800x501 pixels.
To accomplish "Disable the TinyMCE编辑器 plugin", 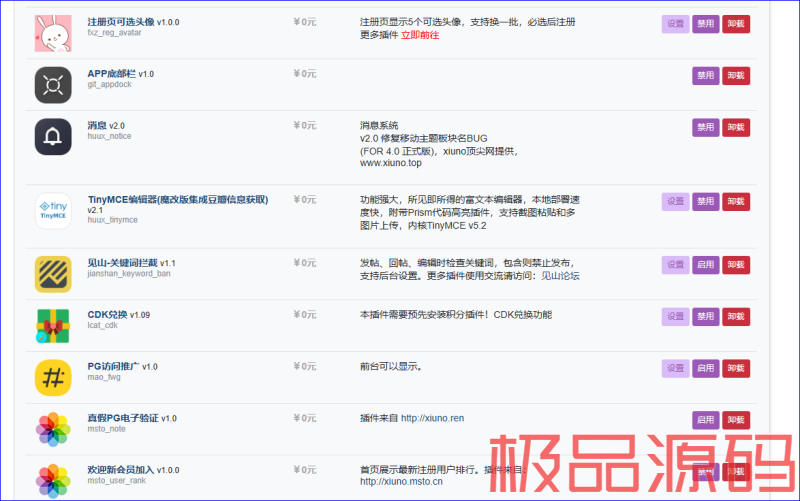I will pyautogui.click(x=706, y=202).
